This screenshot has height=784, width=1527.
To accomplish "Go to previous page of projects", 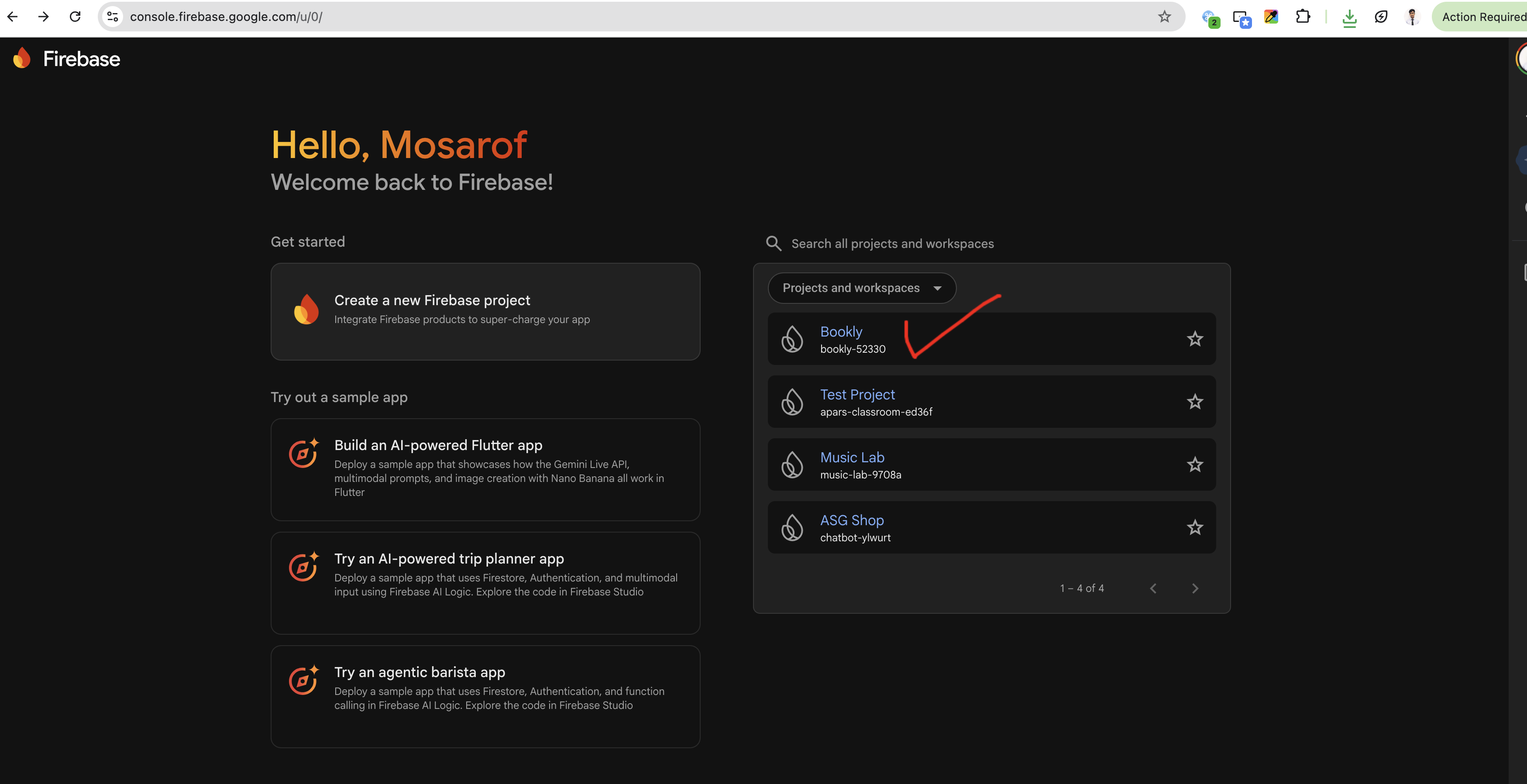I will tap(1153, 588).
